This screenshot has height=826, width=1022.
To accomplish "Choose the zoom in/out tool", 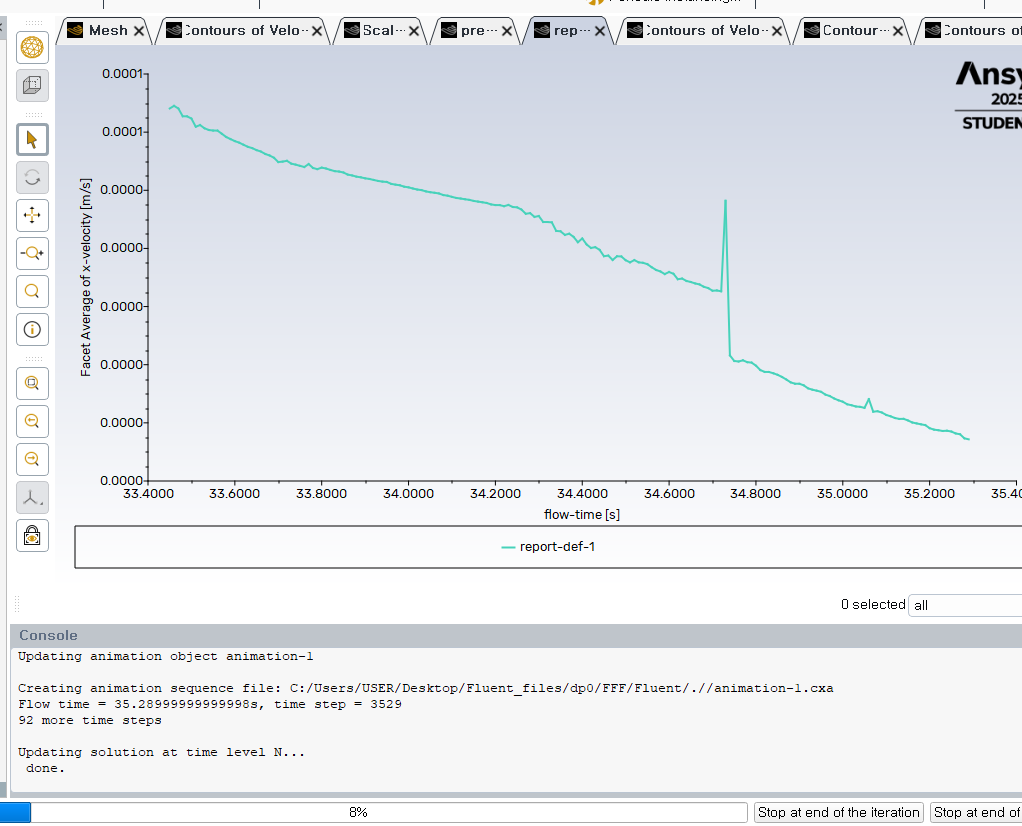I will pyautogui.click(x=32, y=253).
